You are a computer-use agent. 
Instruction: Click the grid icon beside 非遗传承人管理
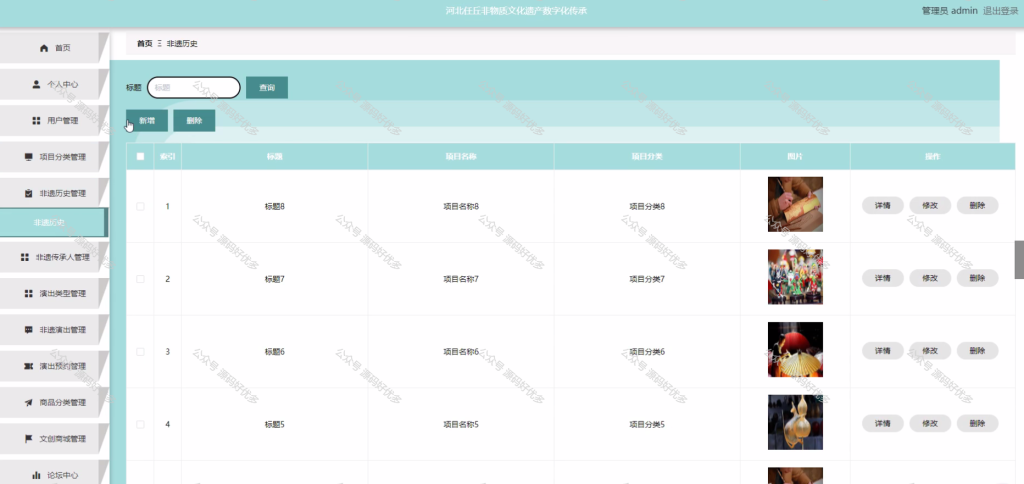pos(25,257)
